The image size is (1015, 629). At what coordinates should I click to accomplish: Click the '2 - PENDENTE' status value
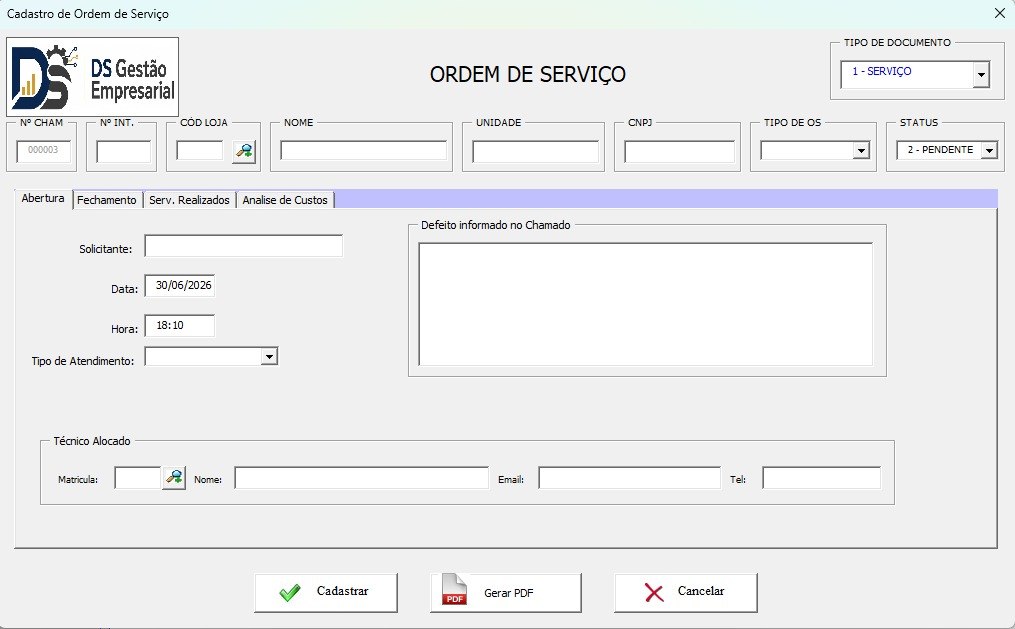coord(940,149)
